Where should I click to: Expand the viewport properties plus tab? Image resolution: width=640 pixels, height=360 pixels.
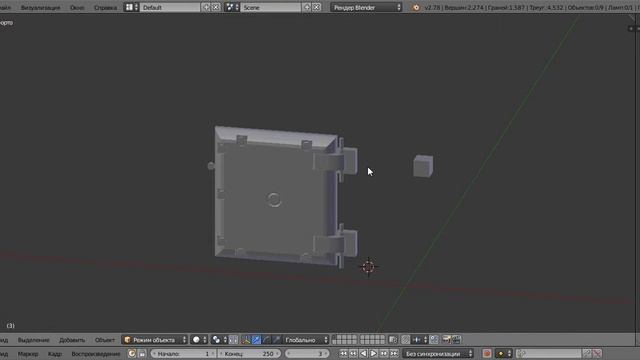point(631,29)
